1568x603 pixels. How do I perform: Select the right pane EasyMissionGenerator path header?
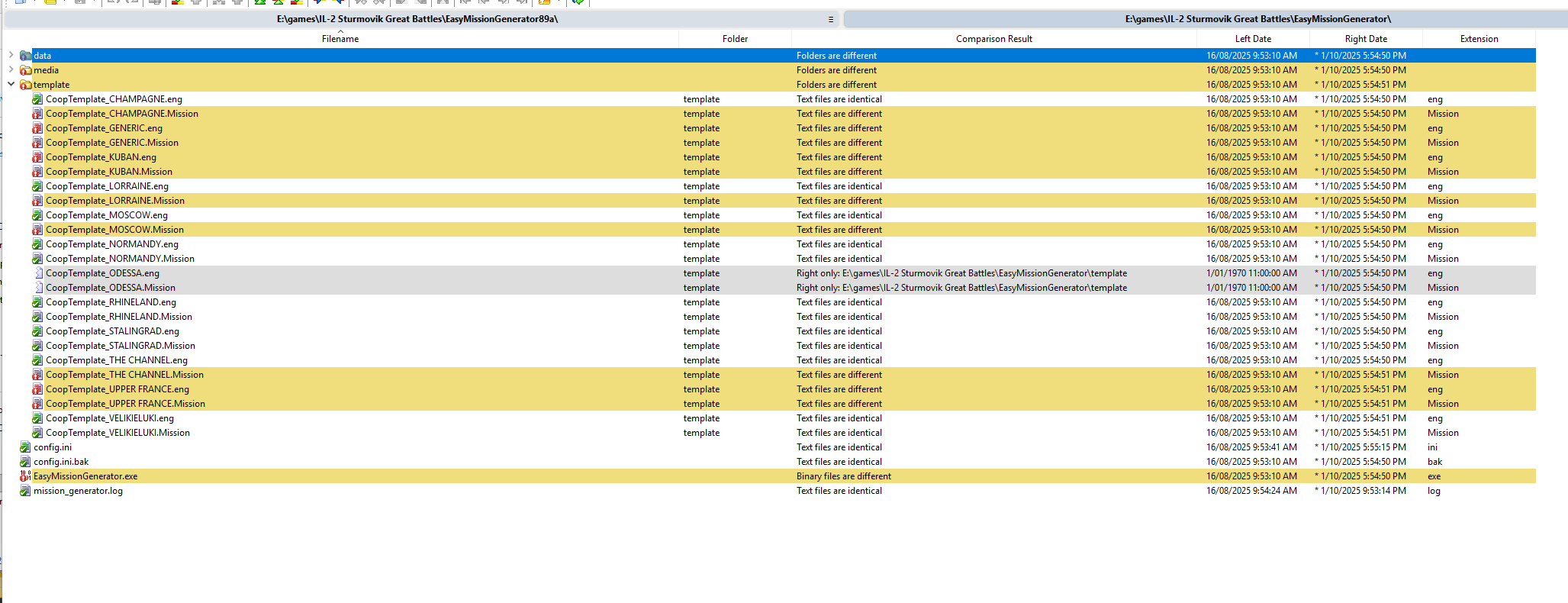click(x=1257, y=19)
